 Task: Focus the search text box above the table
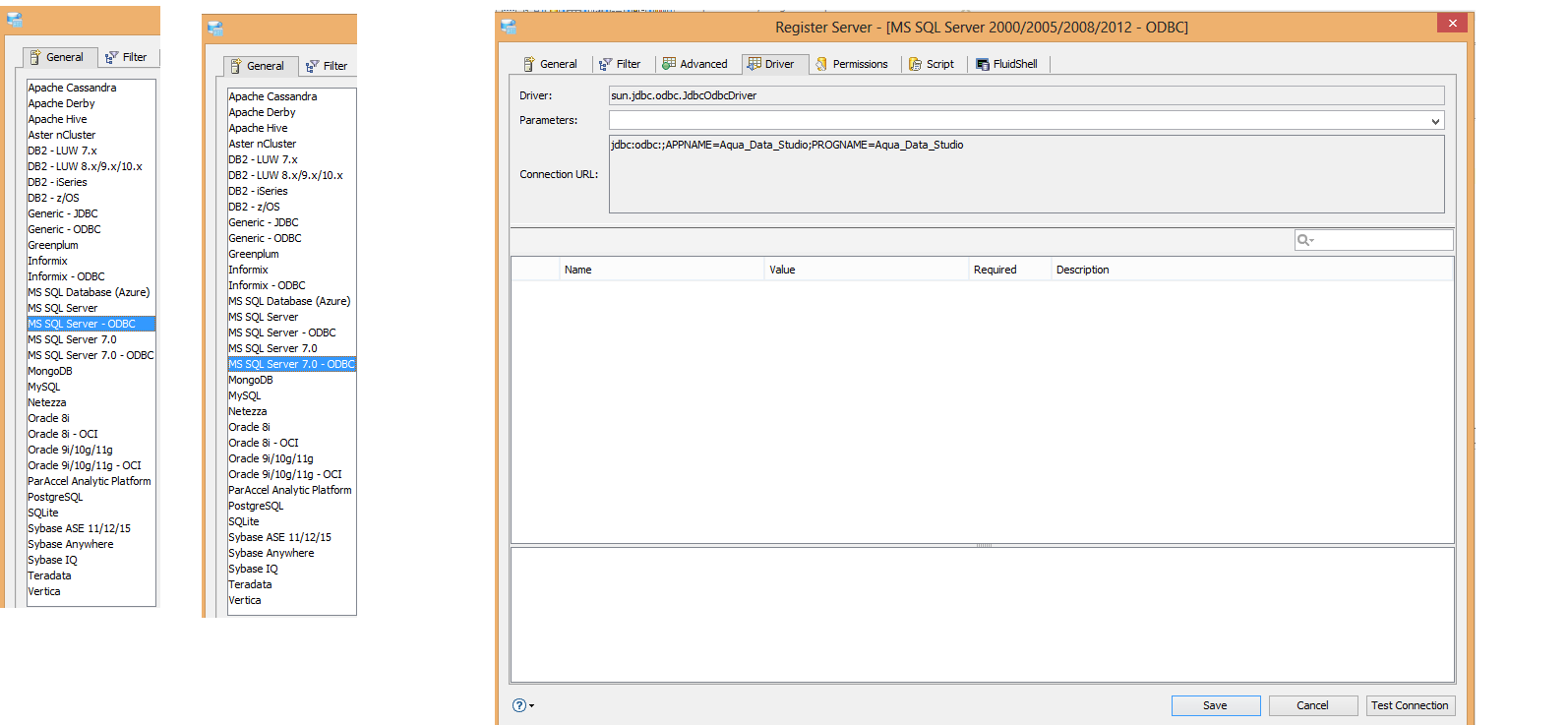[x=1373, y=240]
